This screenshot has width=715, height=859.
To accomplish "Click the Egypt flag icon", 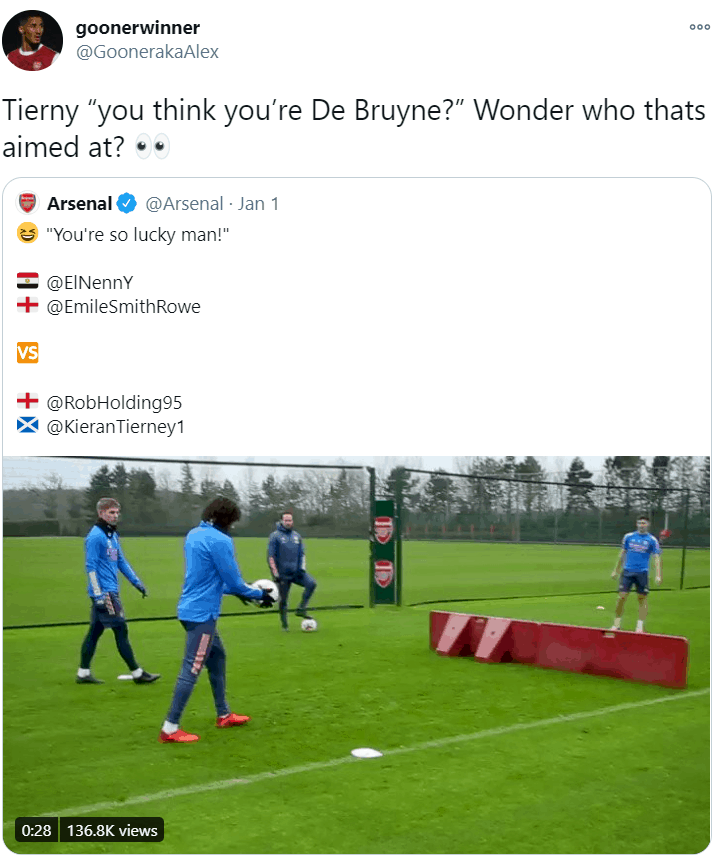I will click(x=28, y=282).
